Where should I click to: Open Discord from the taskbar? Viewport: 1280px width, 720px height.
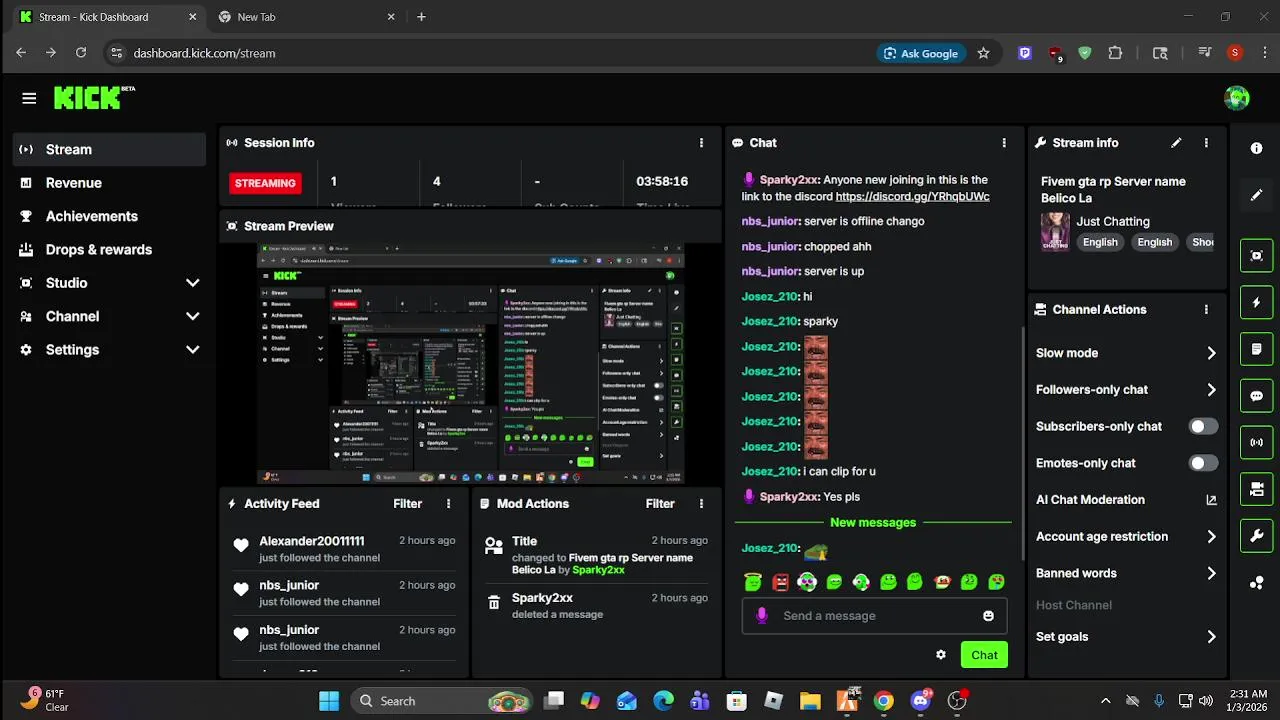(921, 701)
